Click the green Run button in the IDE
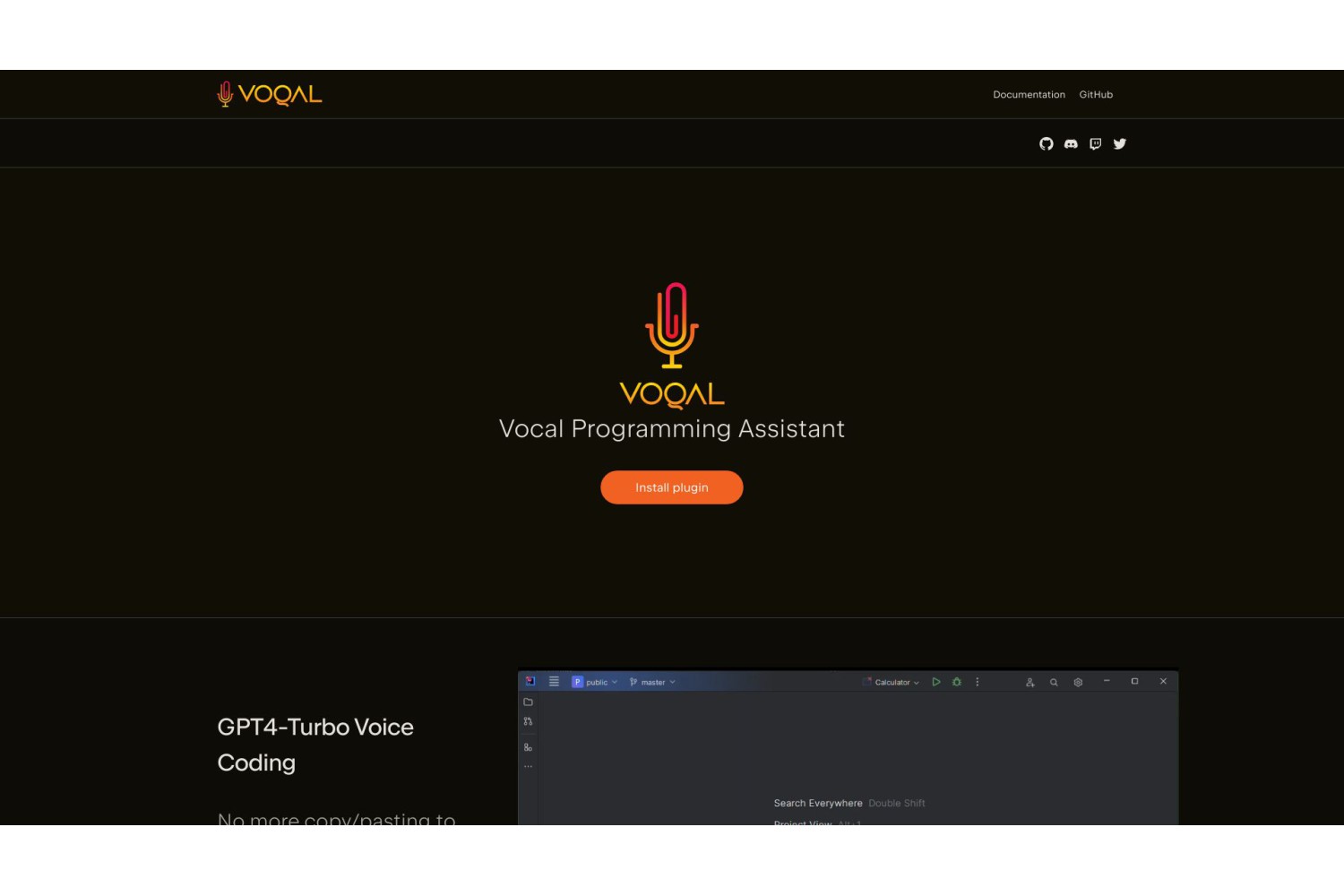Screen dimensions: 1344x896 [x=936, y=682]
